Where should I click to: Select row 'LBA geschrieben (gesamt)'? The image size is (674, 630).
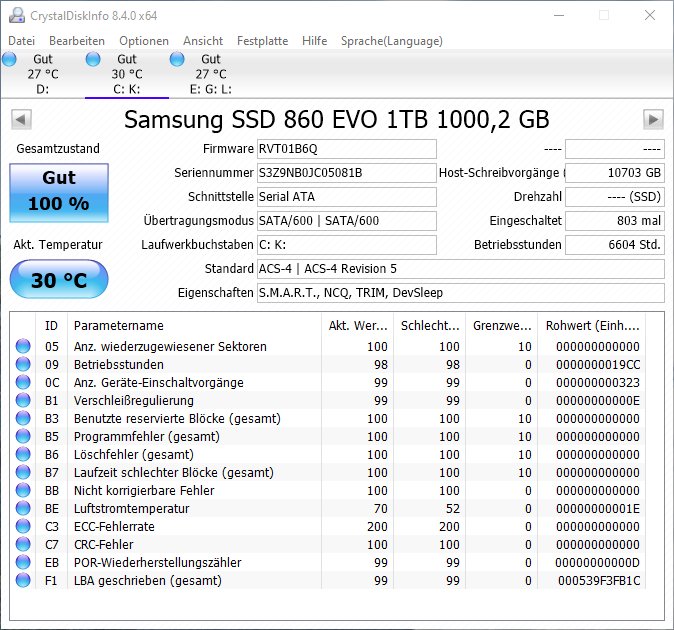(328, 580)
